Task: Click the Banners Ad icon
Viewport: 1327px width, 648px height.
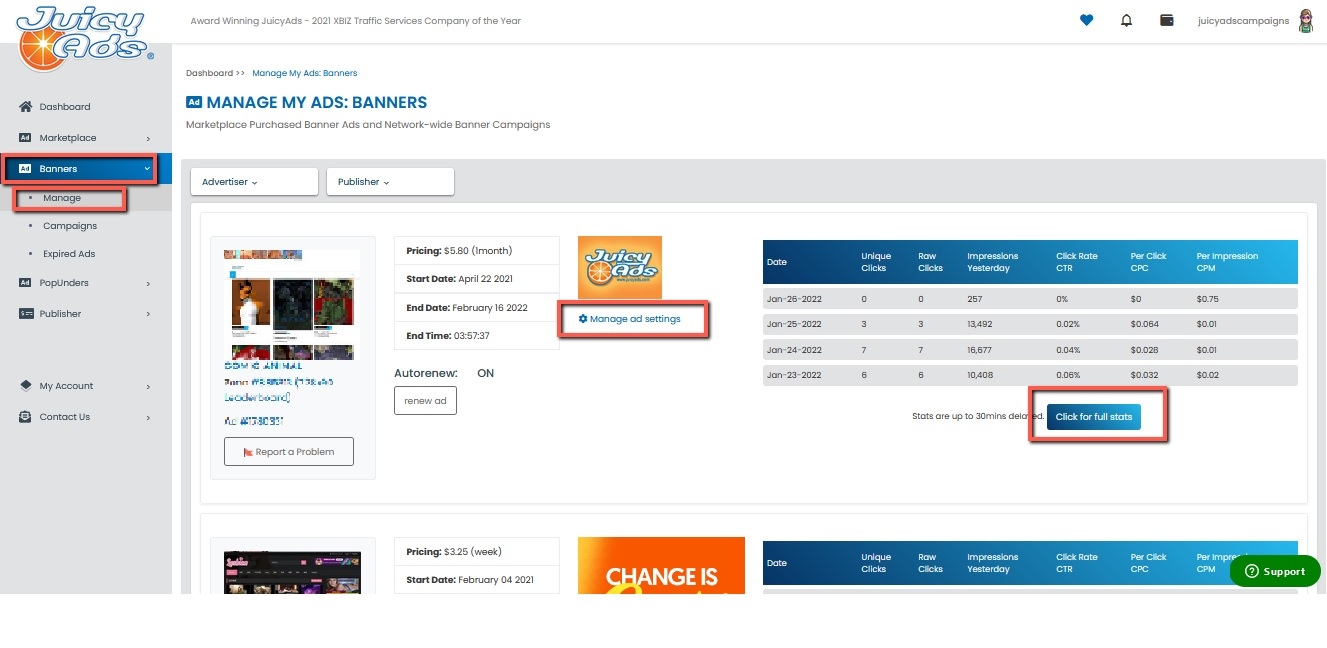Action: (x=26, y=168)
